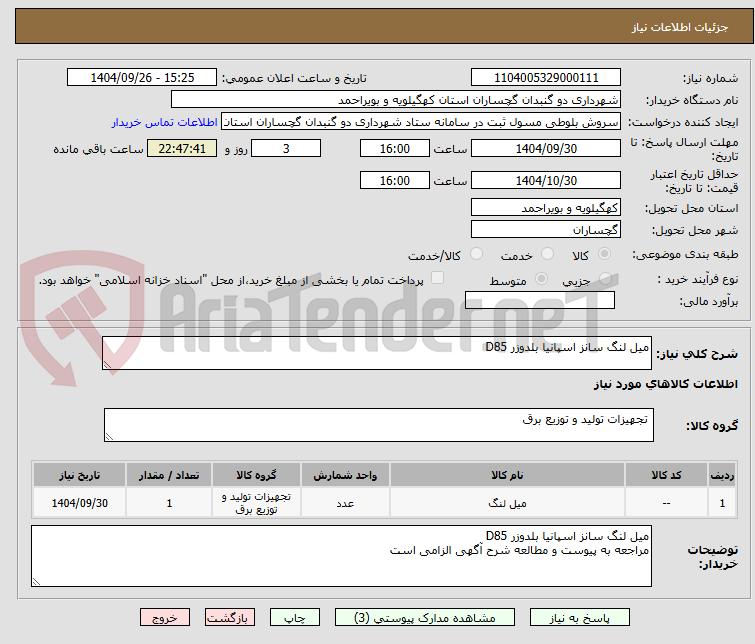Click the deadline date field 1404/09/30
755x644 pixels.
(x=546, y=148)
